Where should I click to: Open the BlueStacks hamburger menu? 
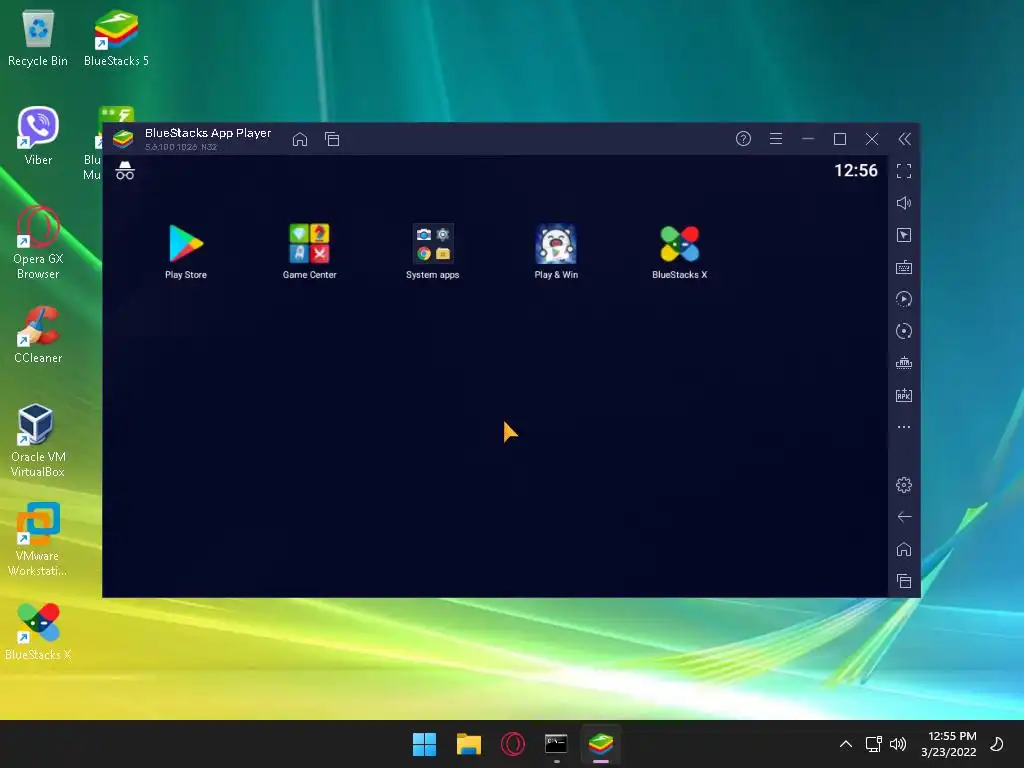(x=776, y=138)
